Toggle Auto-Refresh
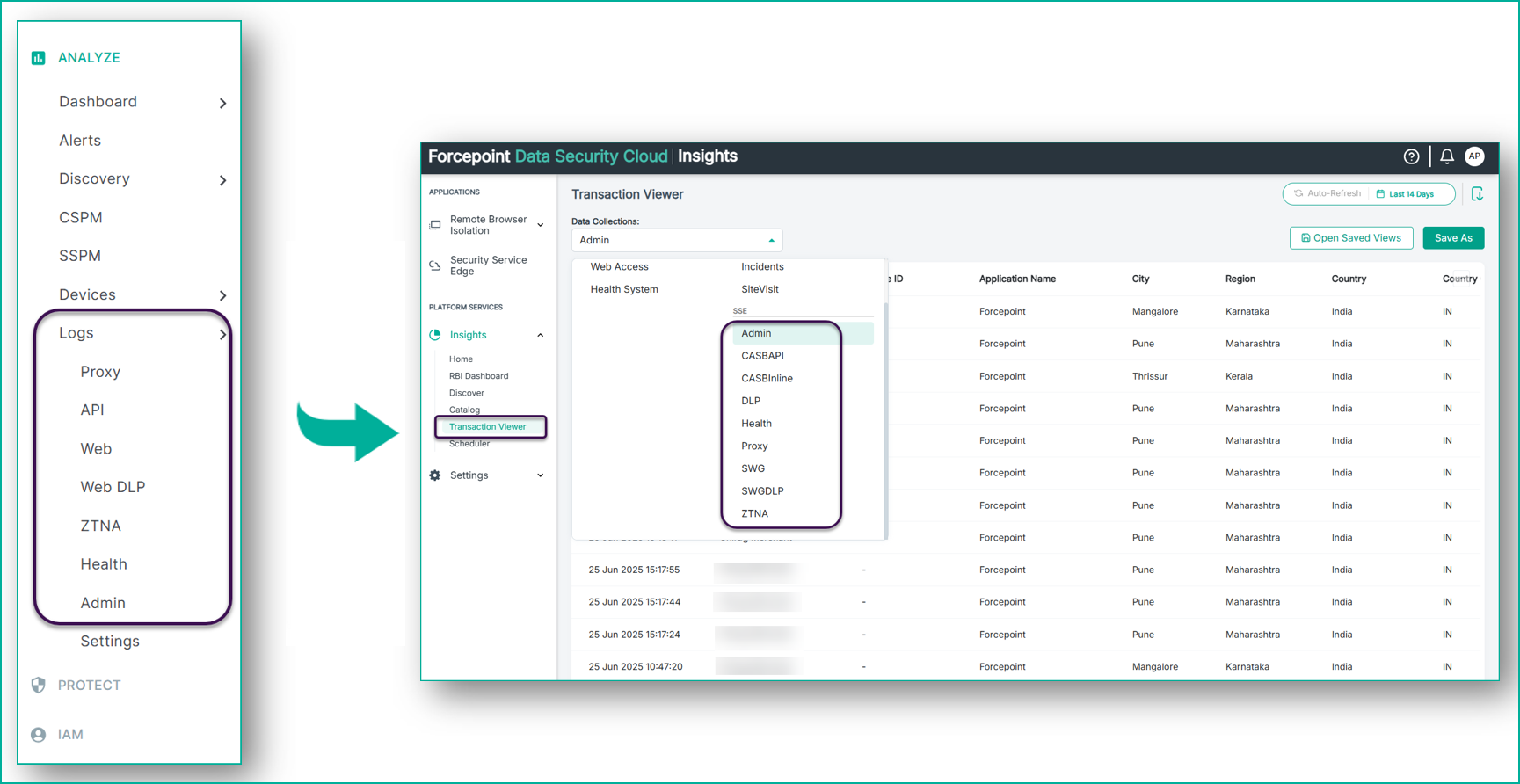Viewport: 1520px width, 784px height. coord(1327,193)
